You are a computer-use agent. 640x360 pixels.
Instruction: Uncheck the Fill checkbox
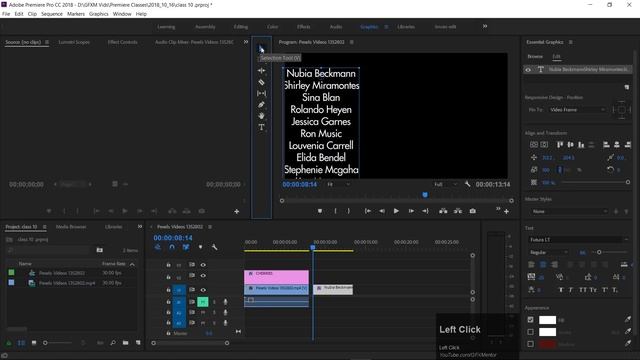tap(530, 320)
